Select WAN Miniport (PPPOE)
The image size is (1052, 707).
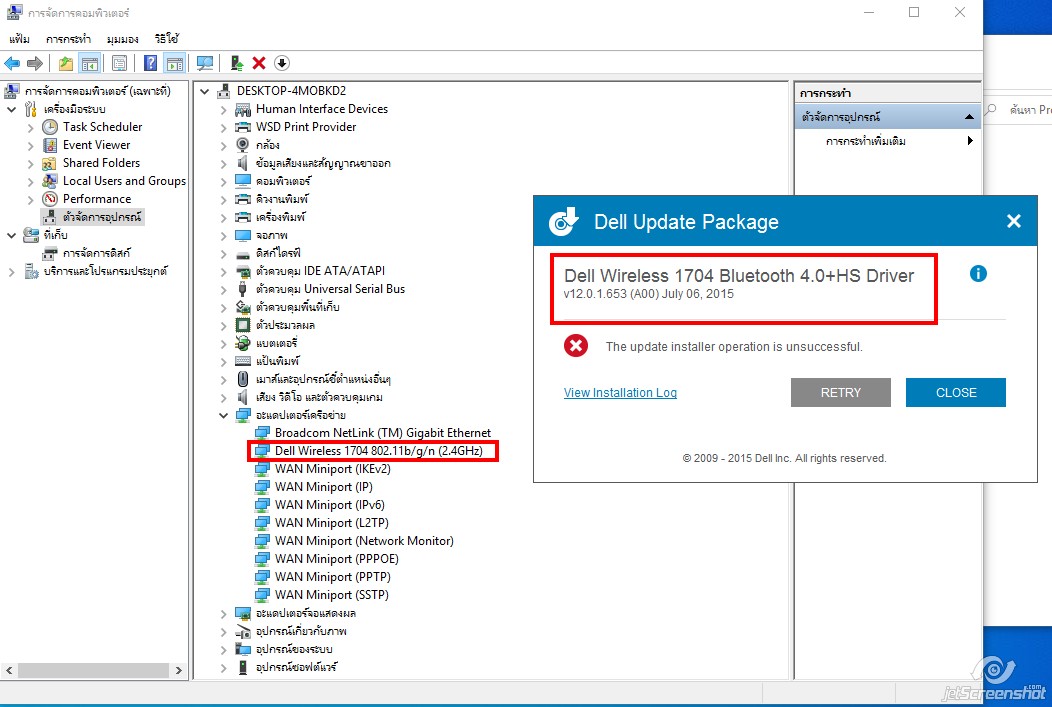tap(336, 559)
